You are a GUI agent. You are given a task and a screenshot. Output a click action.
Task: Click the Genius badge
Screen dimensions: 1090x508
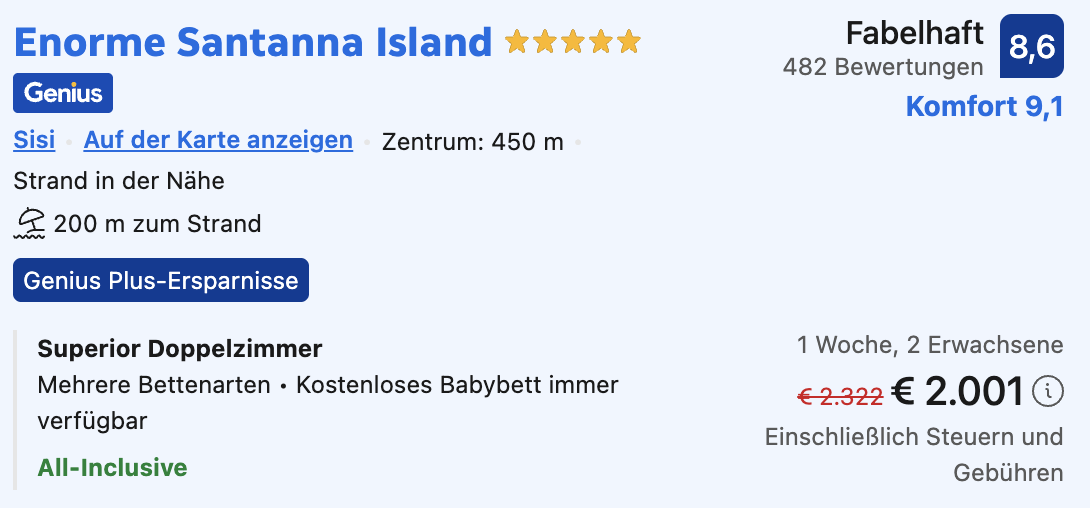(x=63, y=93)
